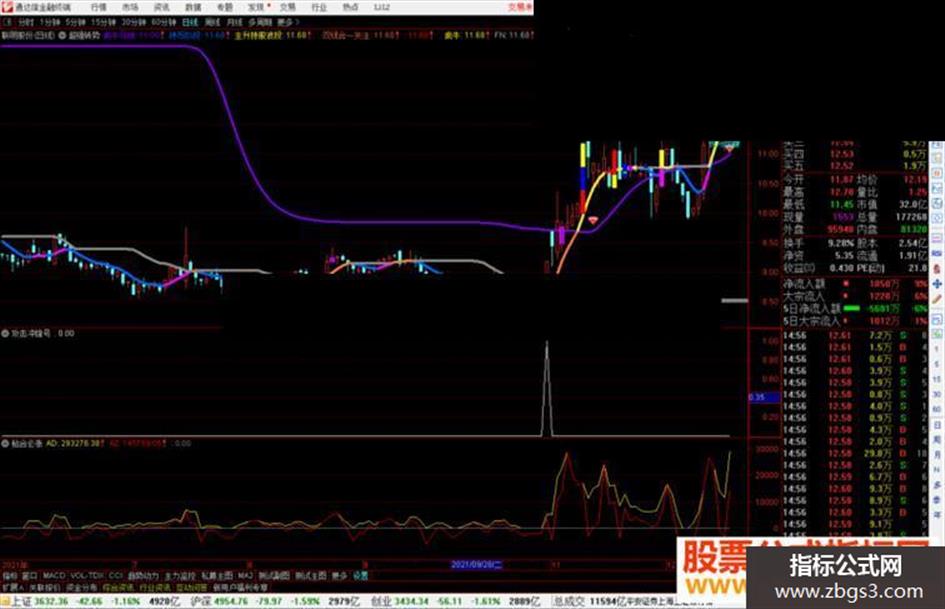
Task: Click the date label 2021/09/28 on time axis
Action: 477,565
